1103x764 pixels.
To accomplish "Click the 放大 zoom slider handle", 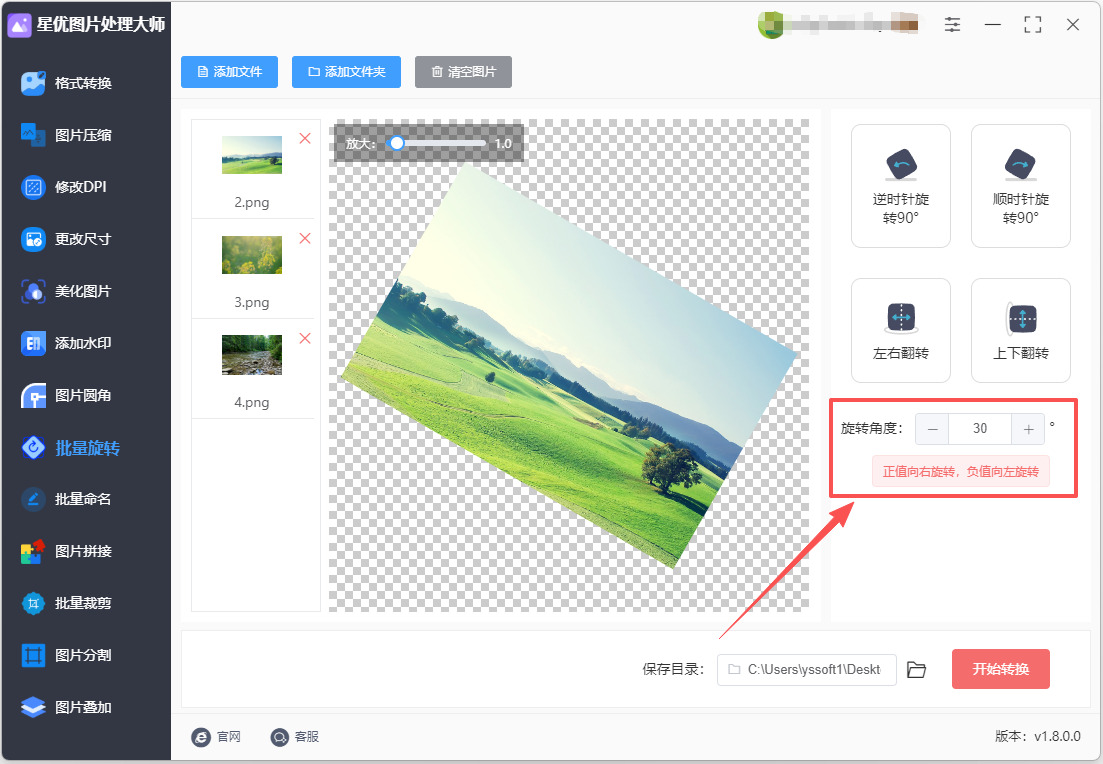I will 397,144.
